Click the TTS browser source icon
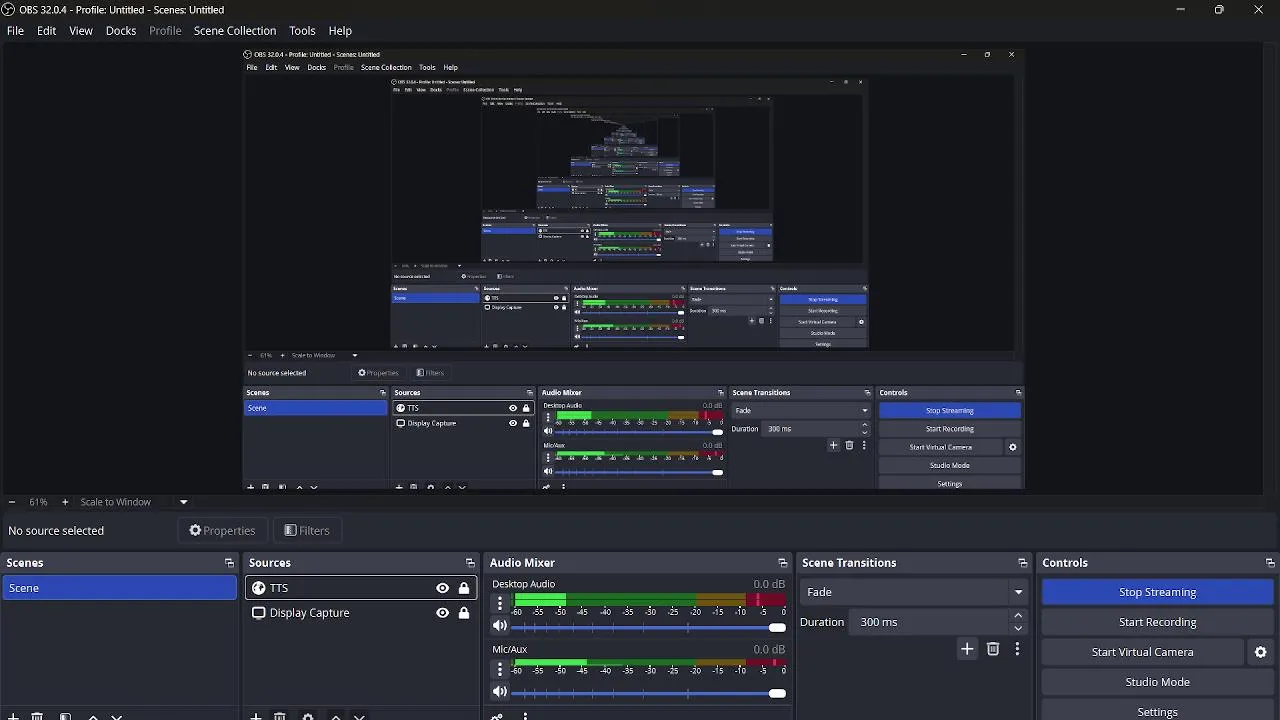This screenshot has height=720, width=1280. click(259, 588)
